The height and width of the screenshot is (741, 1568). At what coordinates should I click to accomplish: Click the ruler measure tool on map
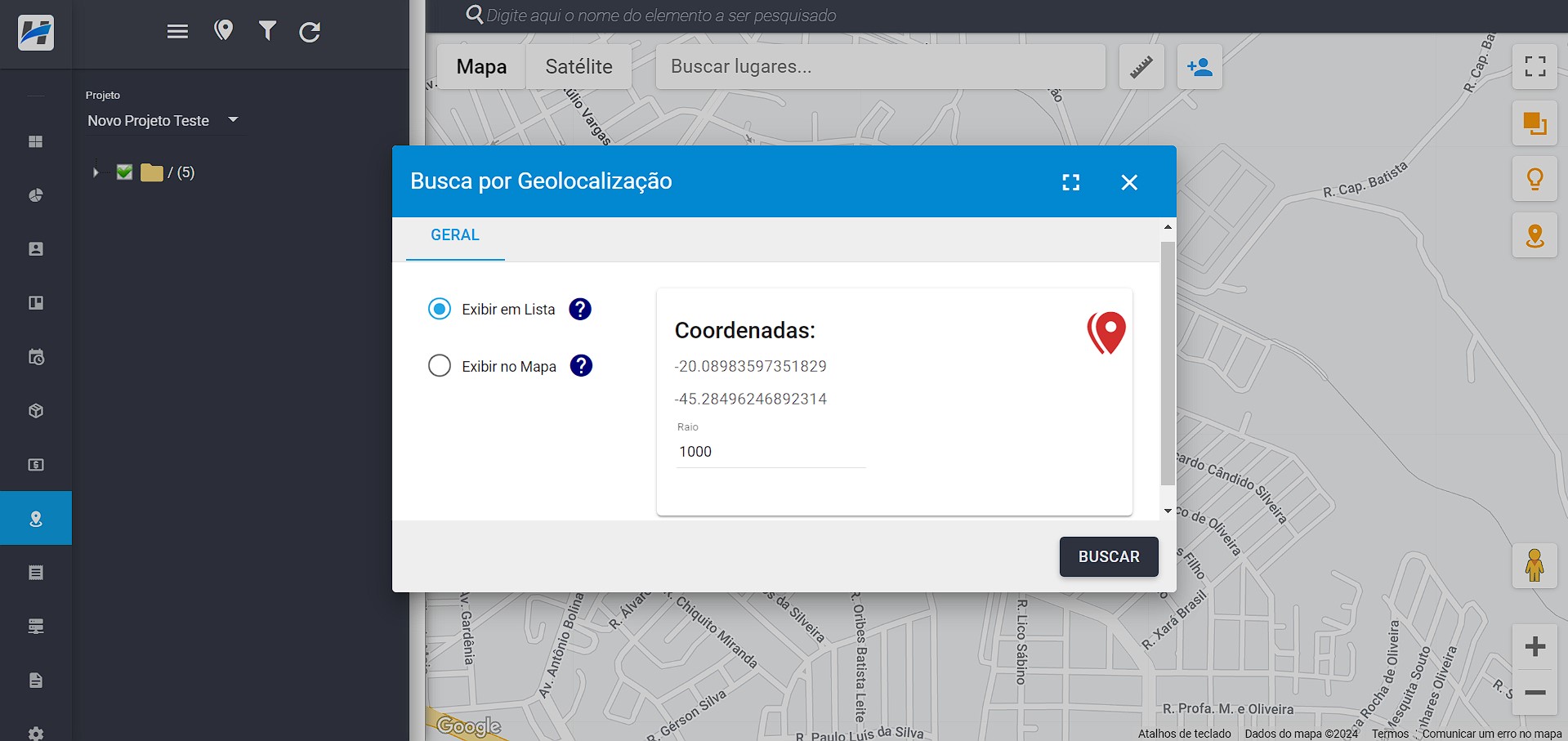[1141, 67]
